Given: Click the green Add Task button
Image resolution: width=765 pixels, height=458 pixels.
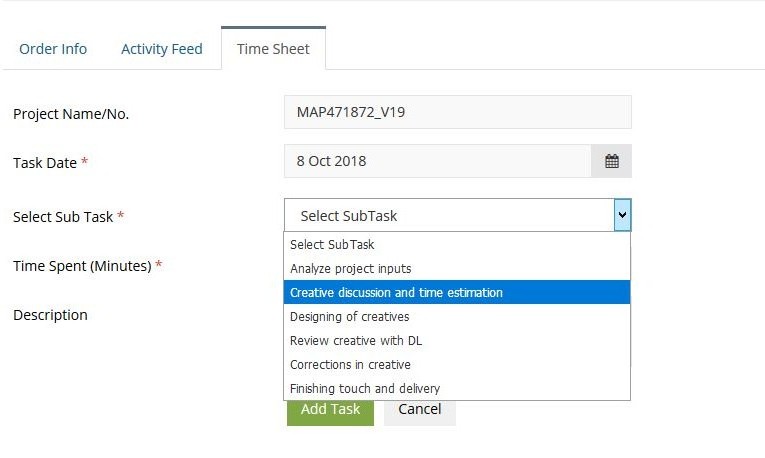Looking at the screenshot, I should click(330, 410).
